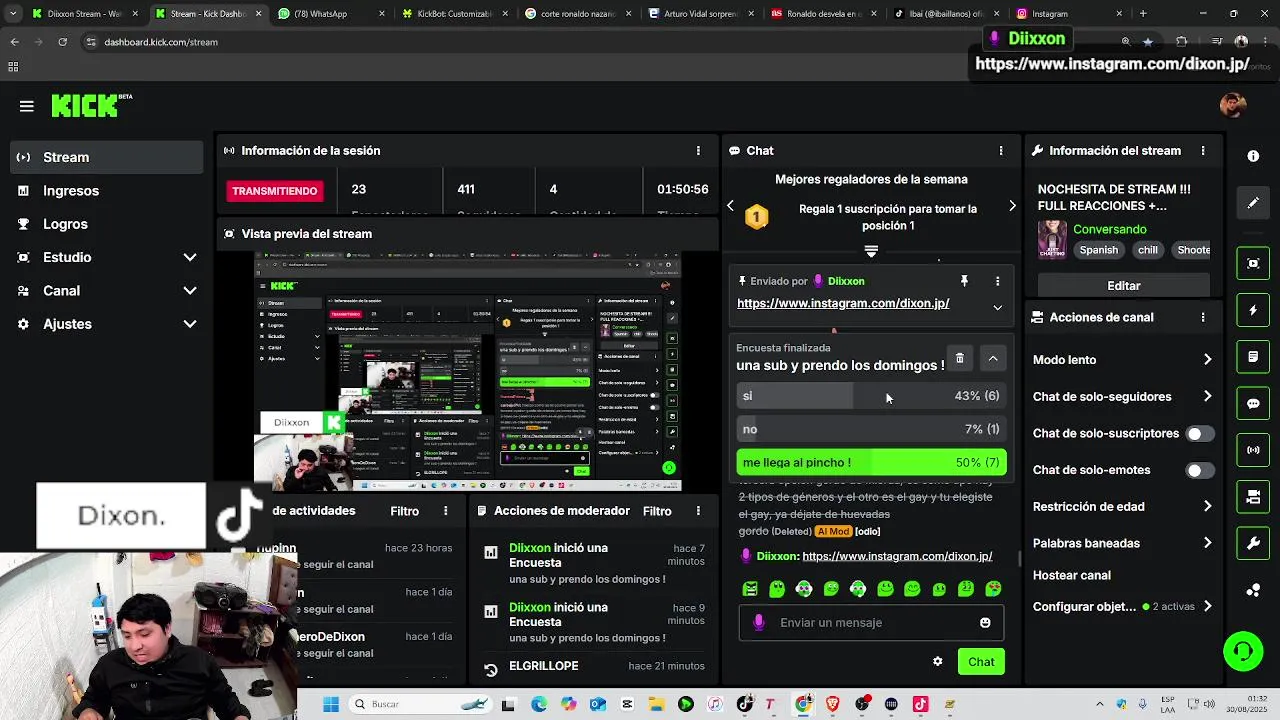This screenshot has height=720, width=1280.
Task: Select the 'si' poll option bar
Action: tap(871, 396)
